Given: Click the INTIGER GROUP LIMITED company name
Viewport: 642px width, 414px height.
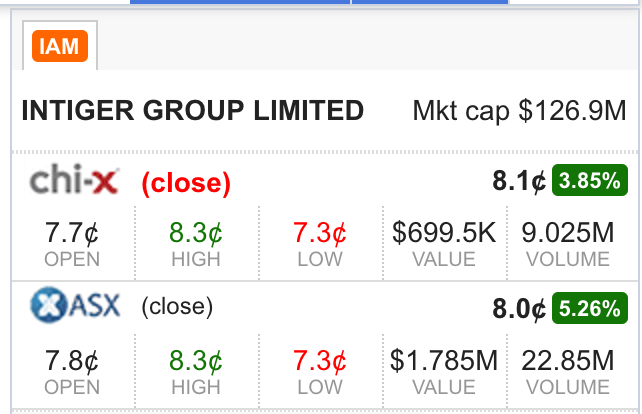Looking at the screenshot, I should click(192, 111).
